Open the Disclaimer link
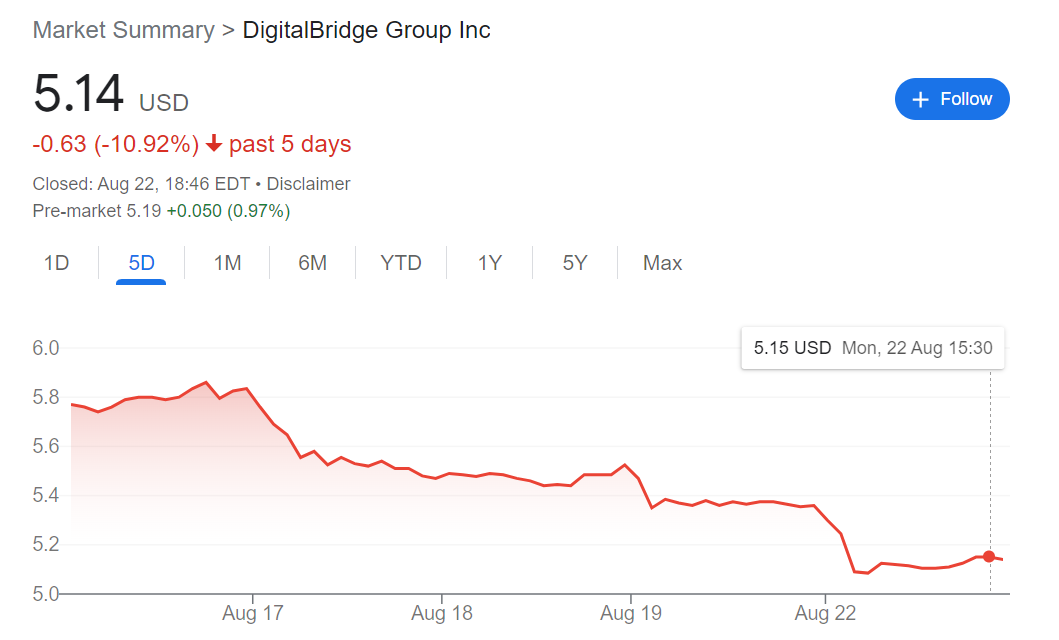The image size is (1059, 640). (x=308, y=183)
